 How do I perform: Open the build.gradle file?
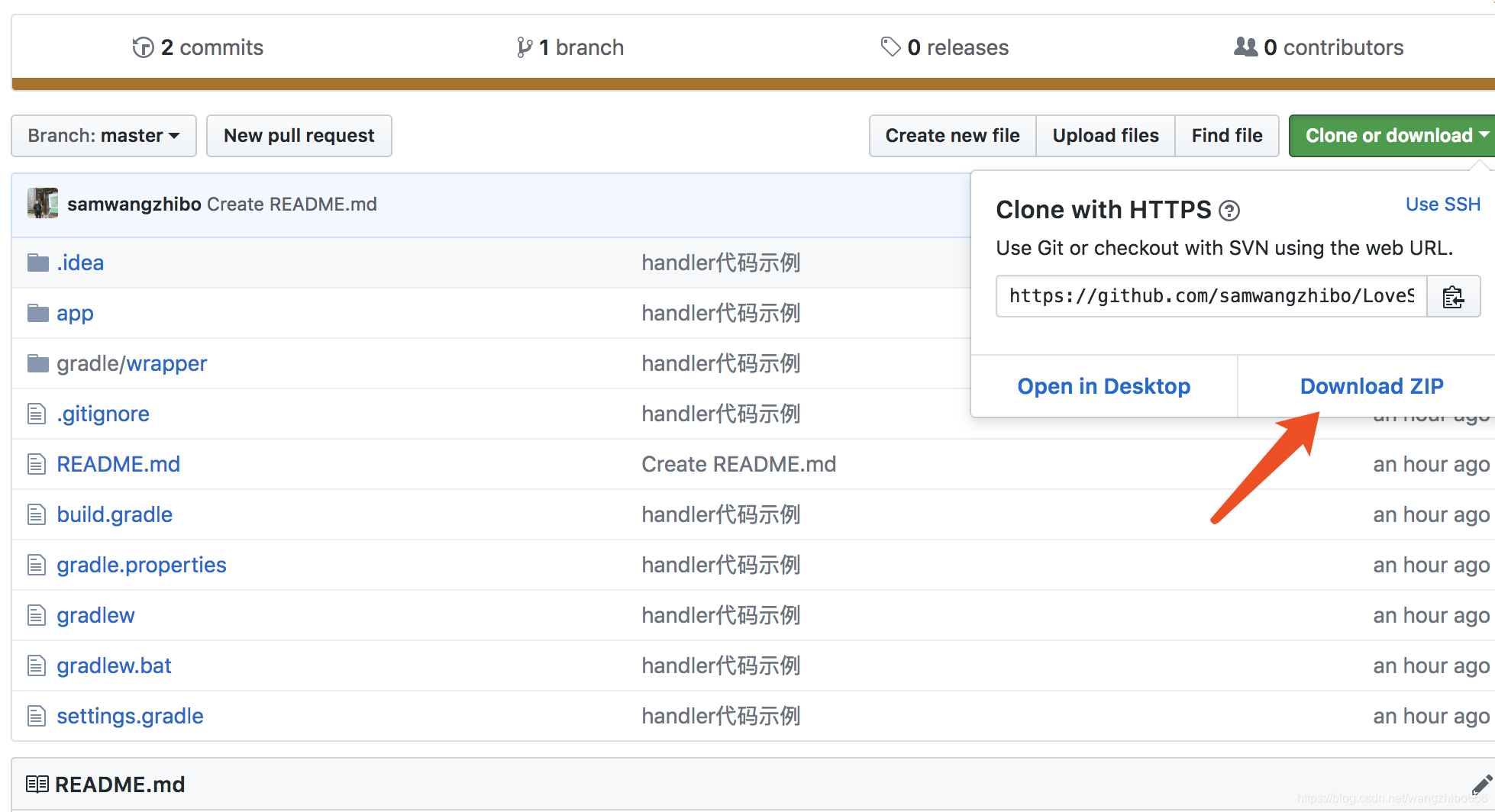tap(115, 515)
